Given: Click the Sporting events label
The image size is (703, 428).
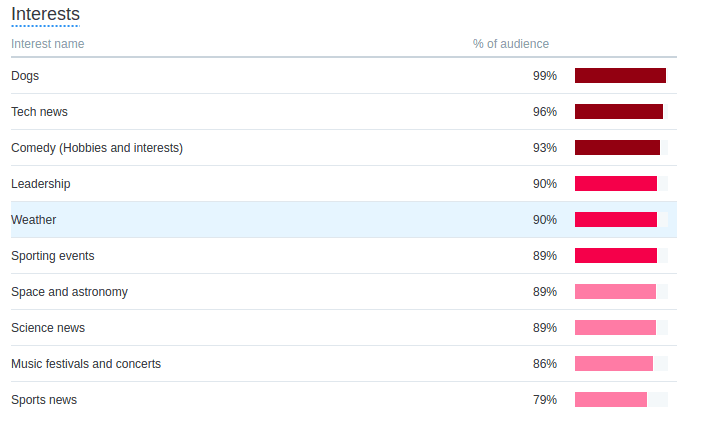Looking at the screenshot, I should coord(53,256).
